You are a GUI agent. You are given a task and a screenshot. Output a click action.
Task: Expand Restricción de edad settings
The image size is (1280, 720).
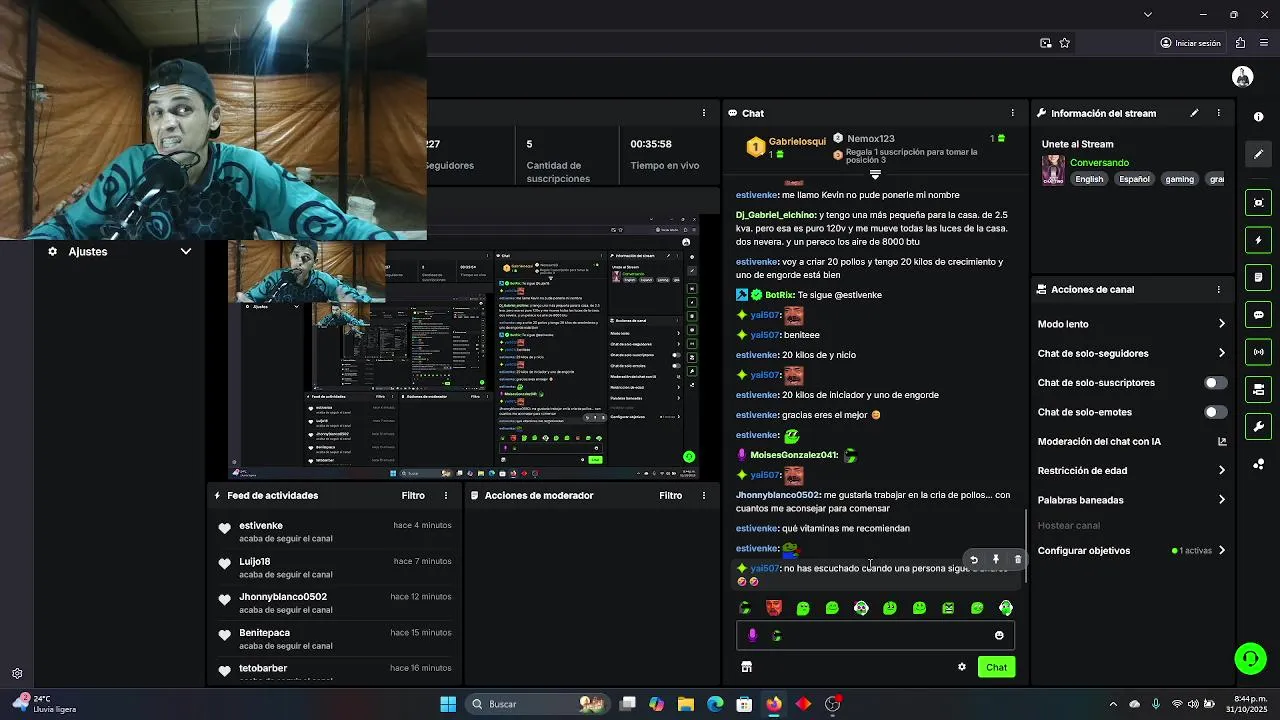tap(1221, 471)
